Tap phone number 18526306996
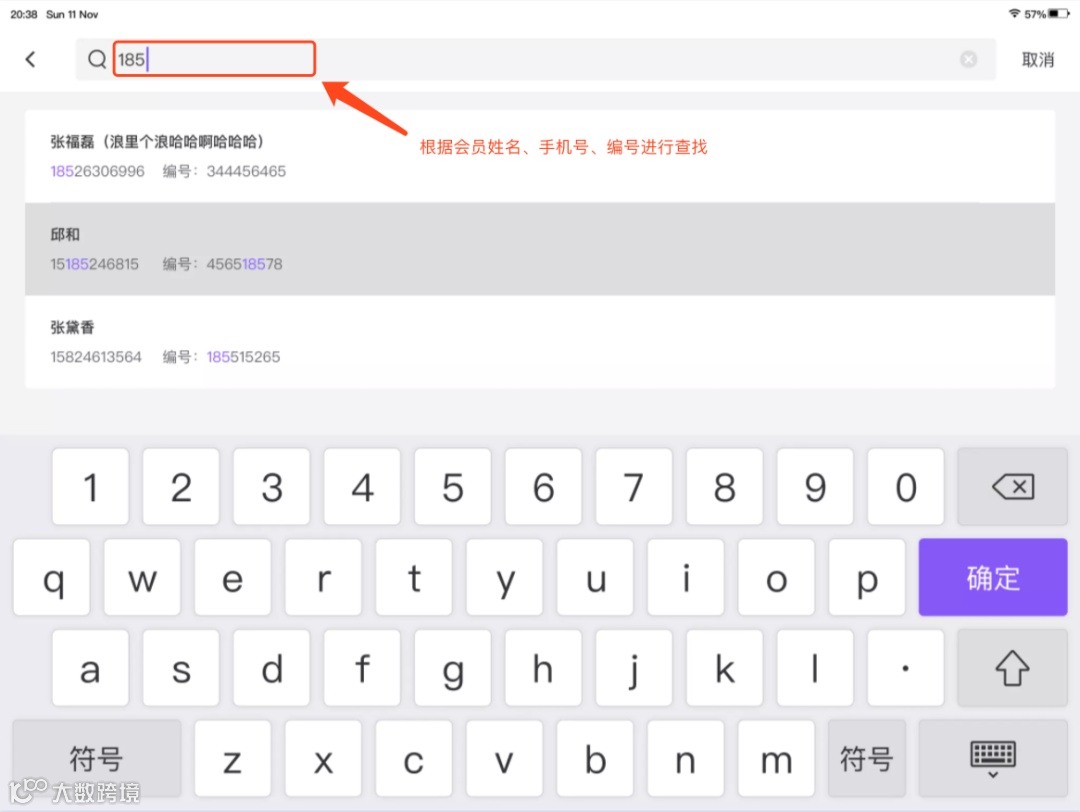Screen dimensions: 1080x812 click(97, 171)
